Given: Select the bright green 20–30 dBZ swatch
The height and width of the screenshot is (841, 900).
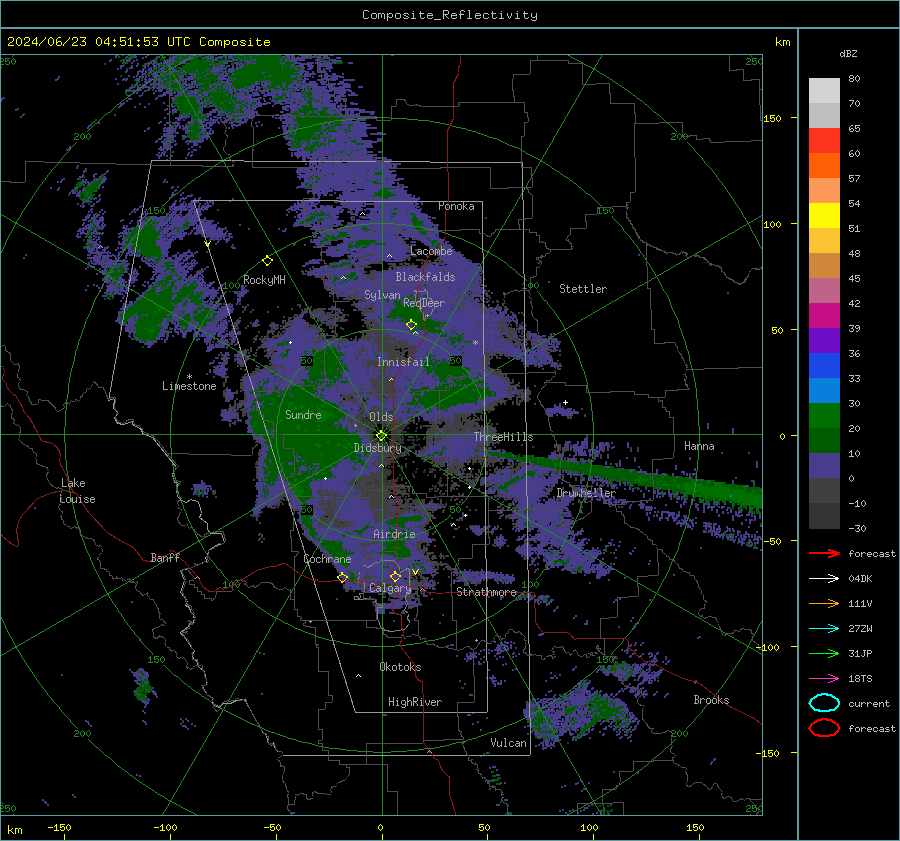Looking at the screenshot, I should (x=824, y=416).
